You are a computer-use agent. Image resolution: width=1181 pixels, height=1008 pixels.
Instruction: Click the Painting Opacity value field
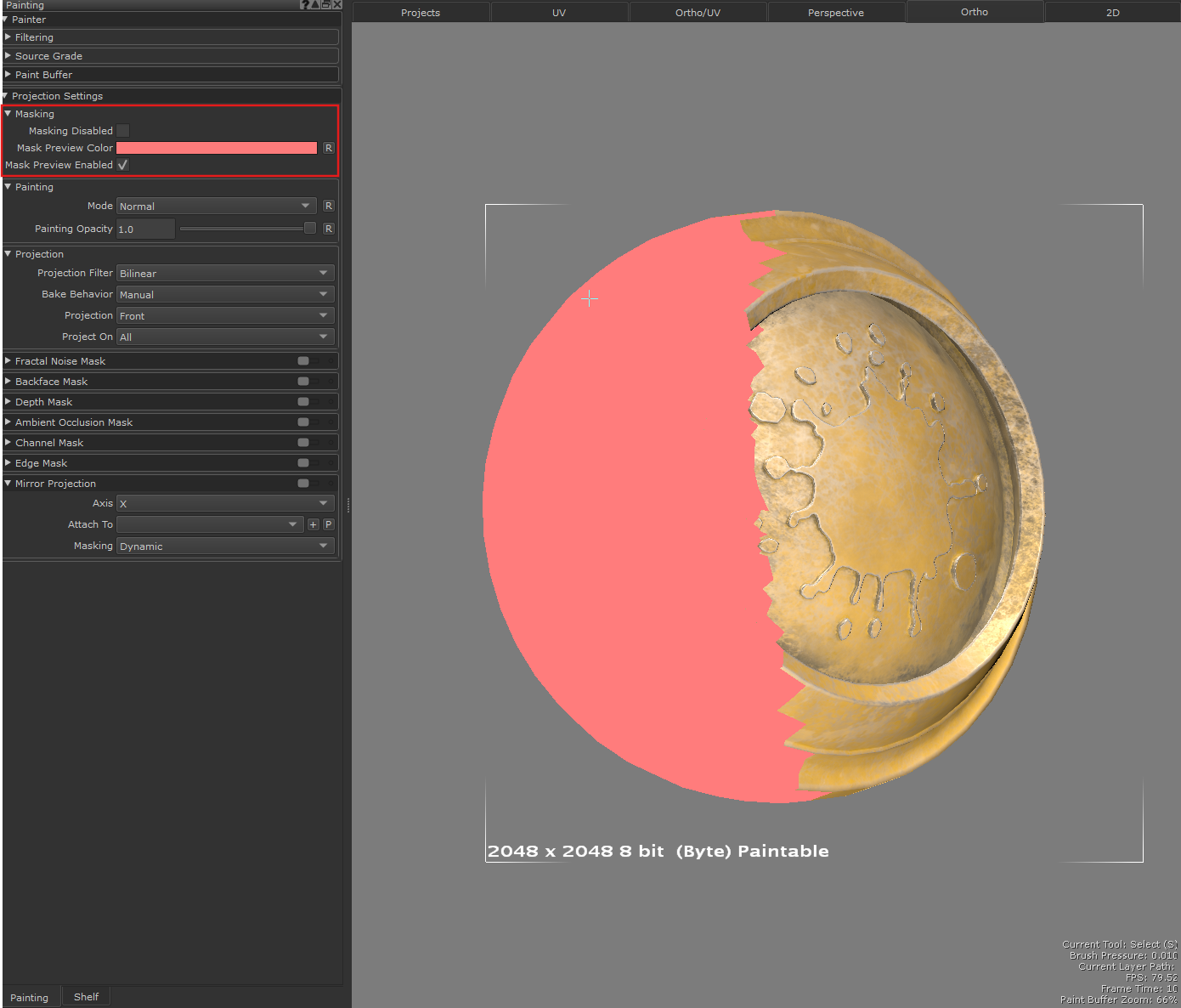pyautogui.click(x=144, y=229)
